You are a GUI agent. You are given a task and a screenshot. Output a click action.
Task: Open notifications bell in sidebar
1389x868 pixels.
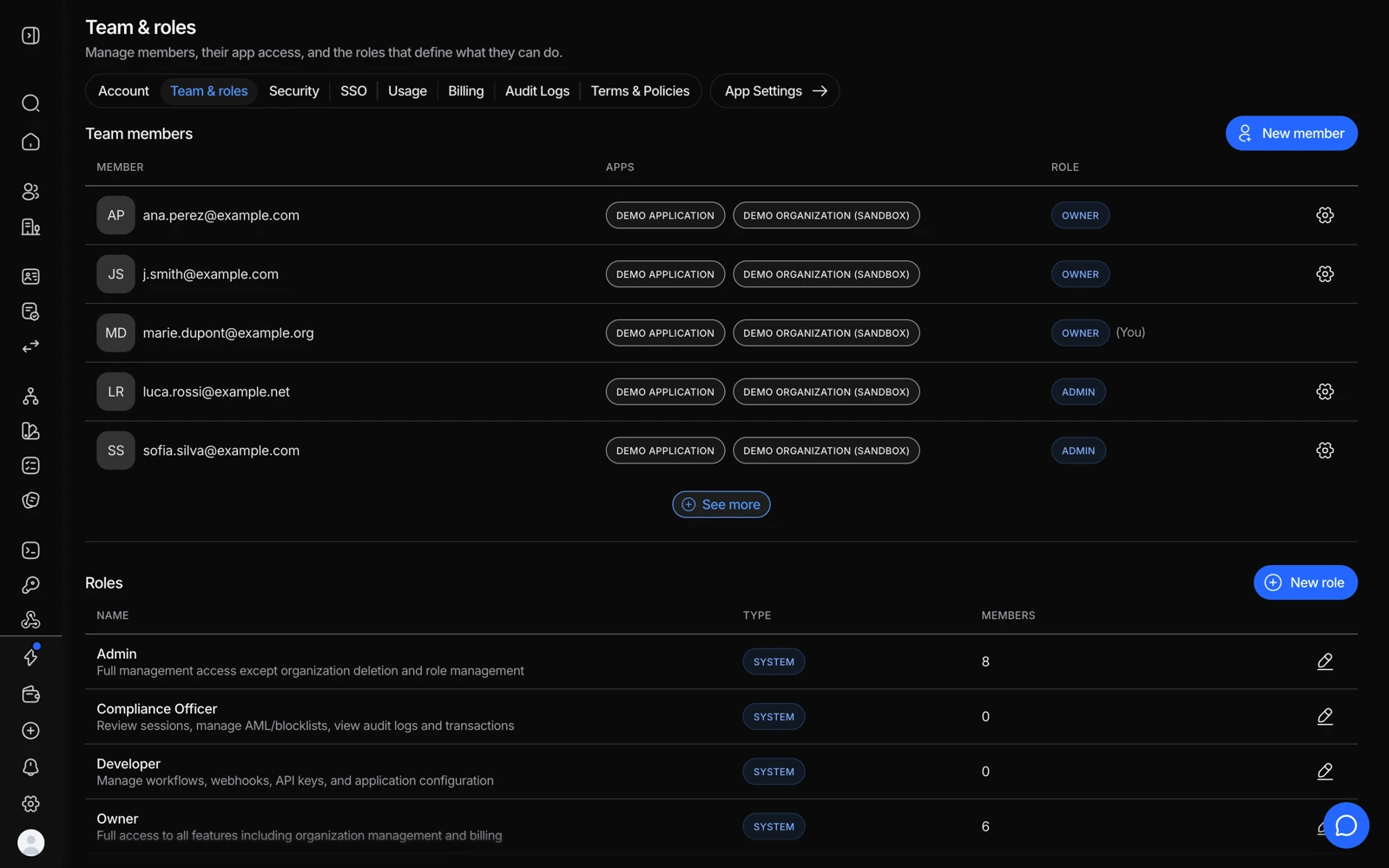[30, 767]
